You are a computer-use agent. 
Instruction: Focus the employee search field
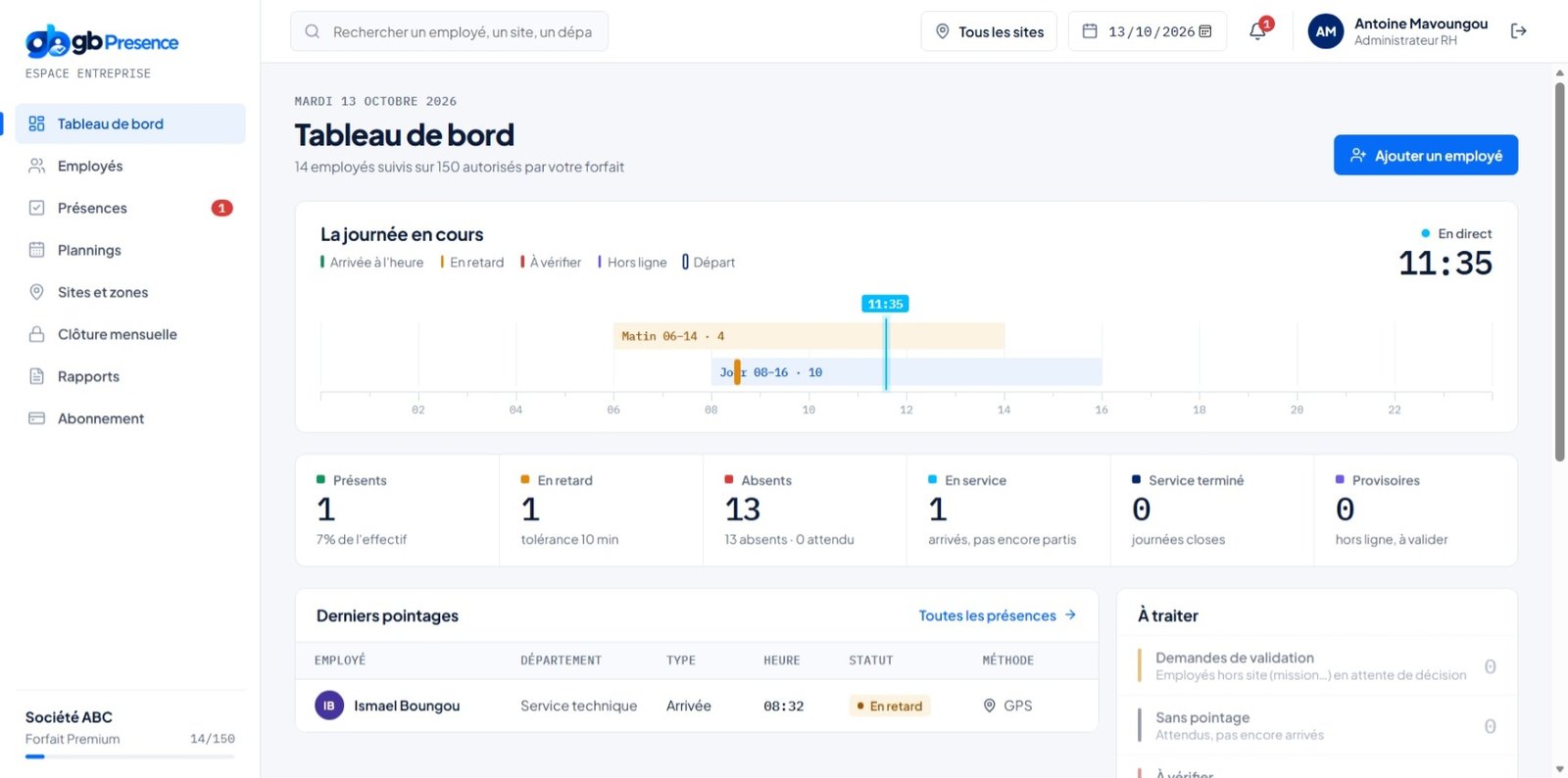click(449, 31)
